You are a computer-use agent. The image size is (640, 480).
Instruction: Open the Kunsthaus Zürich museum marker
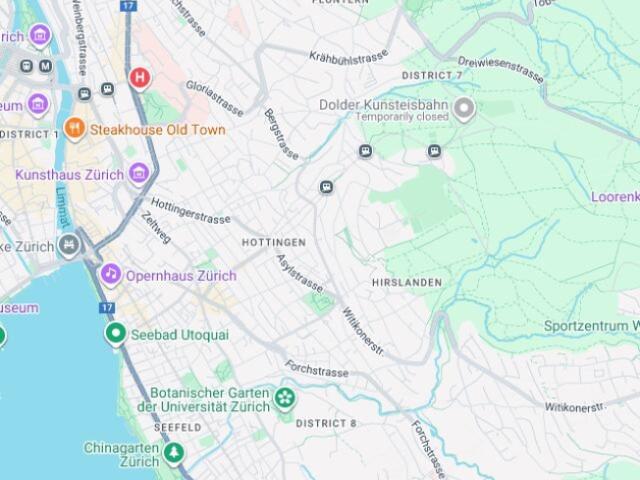[x=139, y=174]
